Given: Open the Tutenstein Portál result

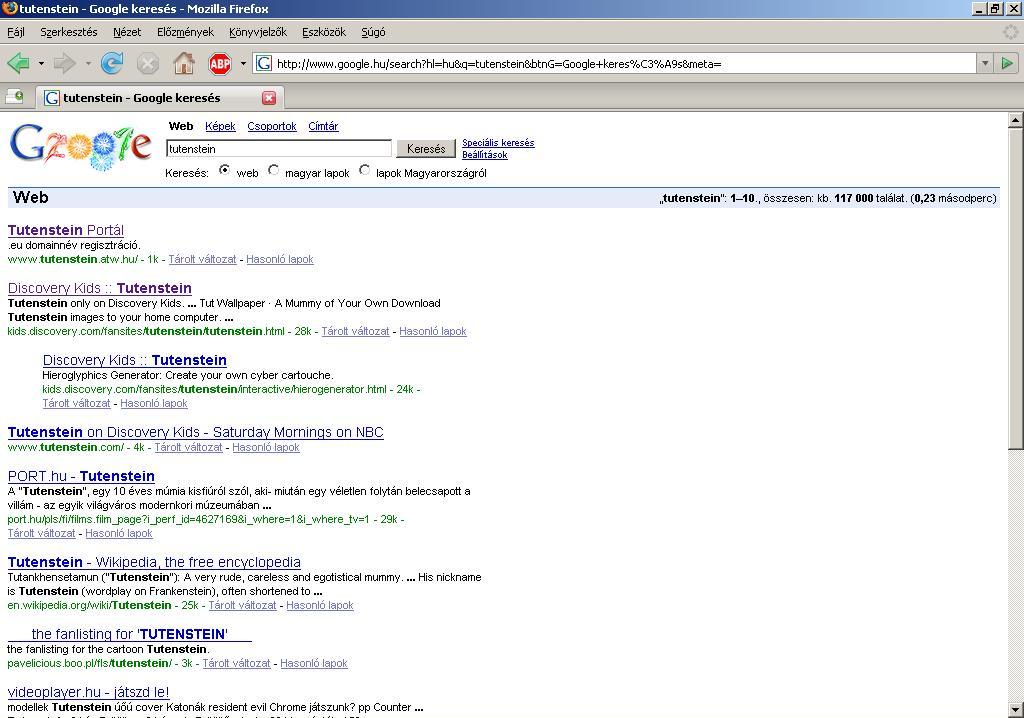Looking at the screenshot, I should pyautogui.click(x=65, y=230).
